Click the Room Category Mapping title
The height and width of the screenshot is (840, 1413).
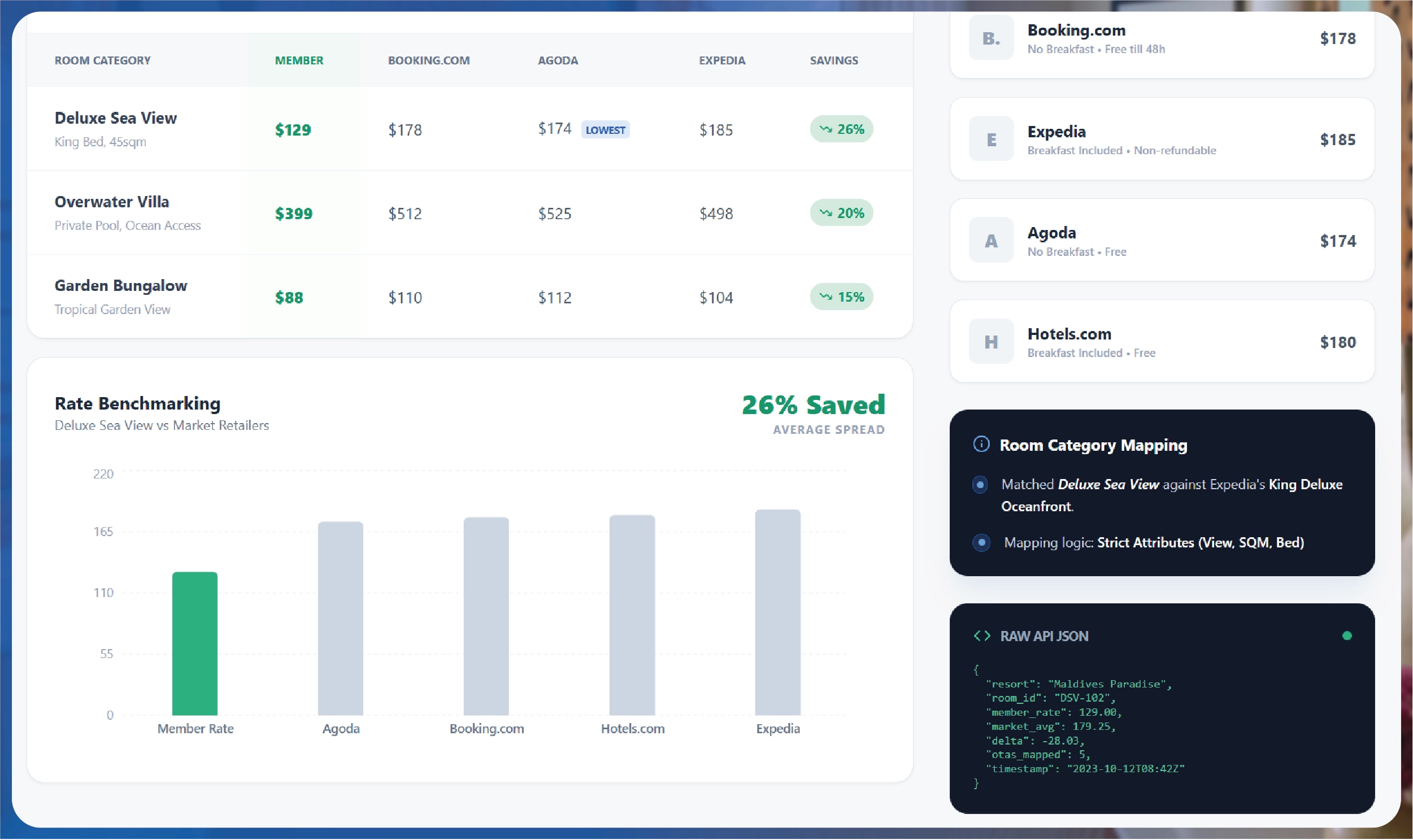pos(1093,446)
